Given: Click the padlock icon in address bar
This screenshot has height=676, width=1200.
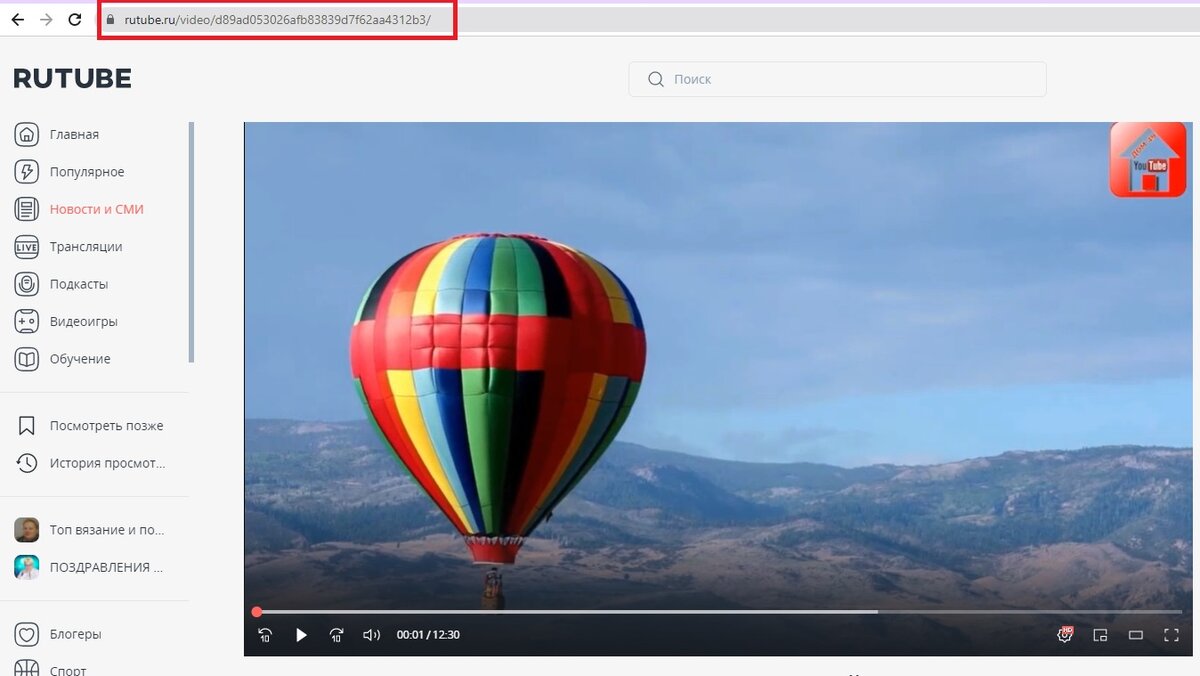Looking at the screenshot, I should (111, 20).
